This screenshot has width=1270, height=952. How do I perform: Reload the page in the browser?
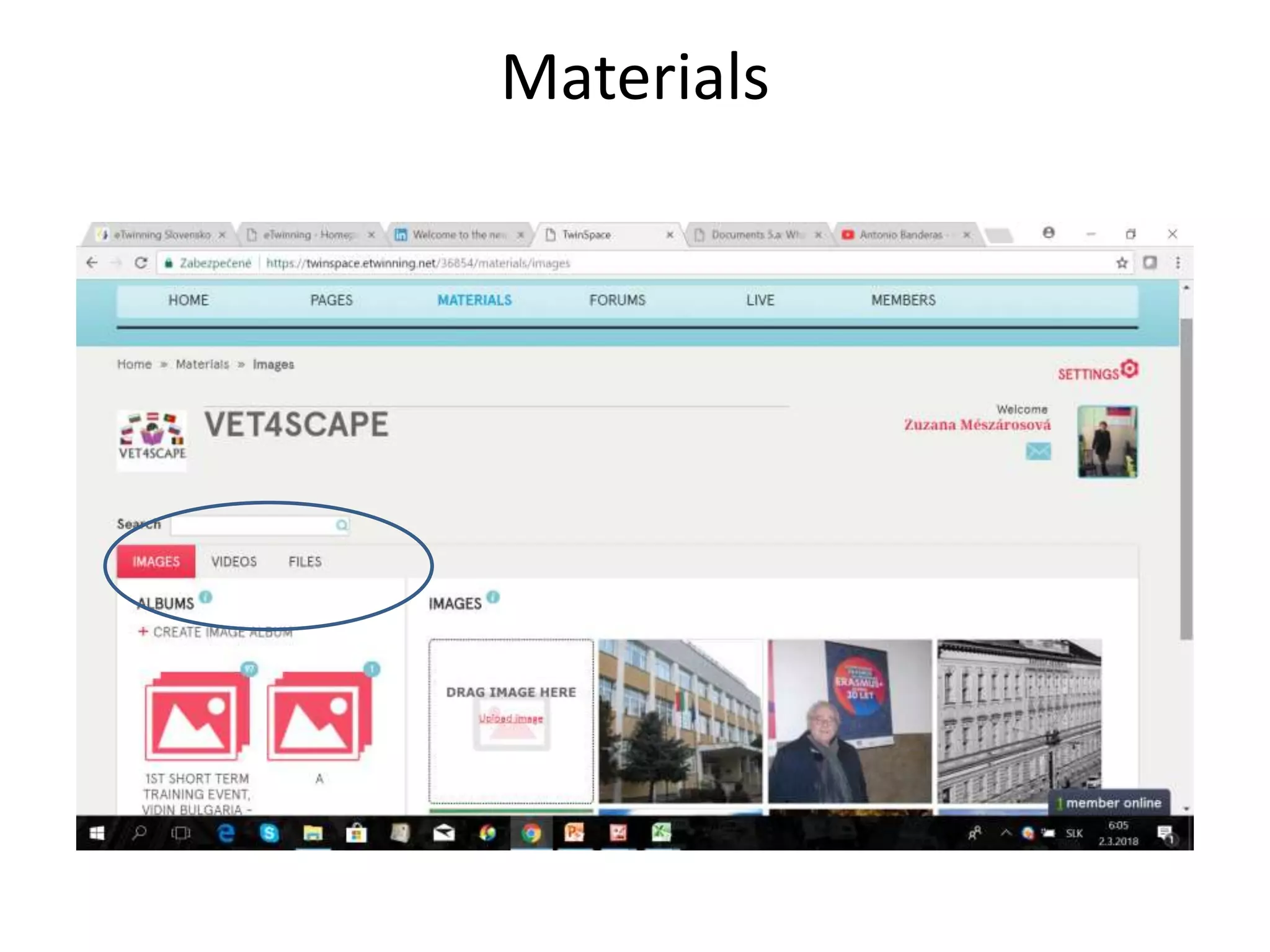141,263
